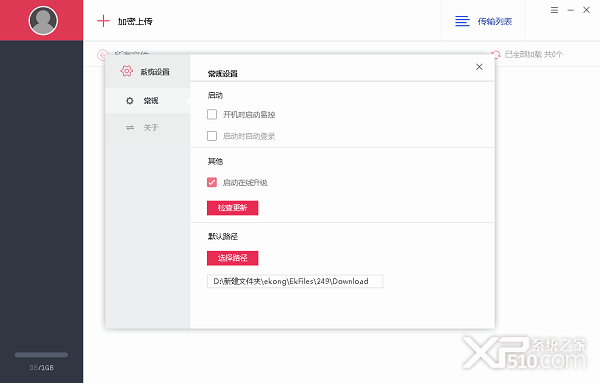Click the 检查更新 check update button
600x383 pixels.
232,208
